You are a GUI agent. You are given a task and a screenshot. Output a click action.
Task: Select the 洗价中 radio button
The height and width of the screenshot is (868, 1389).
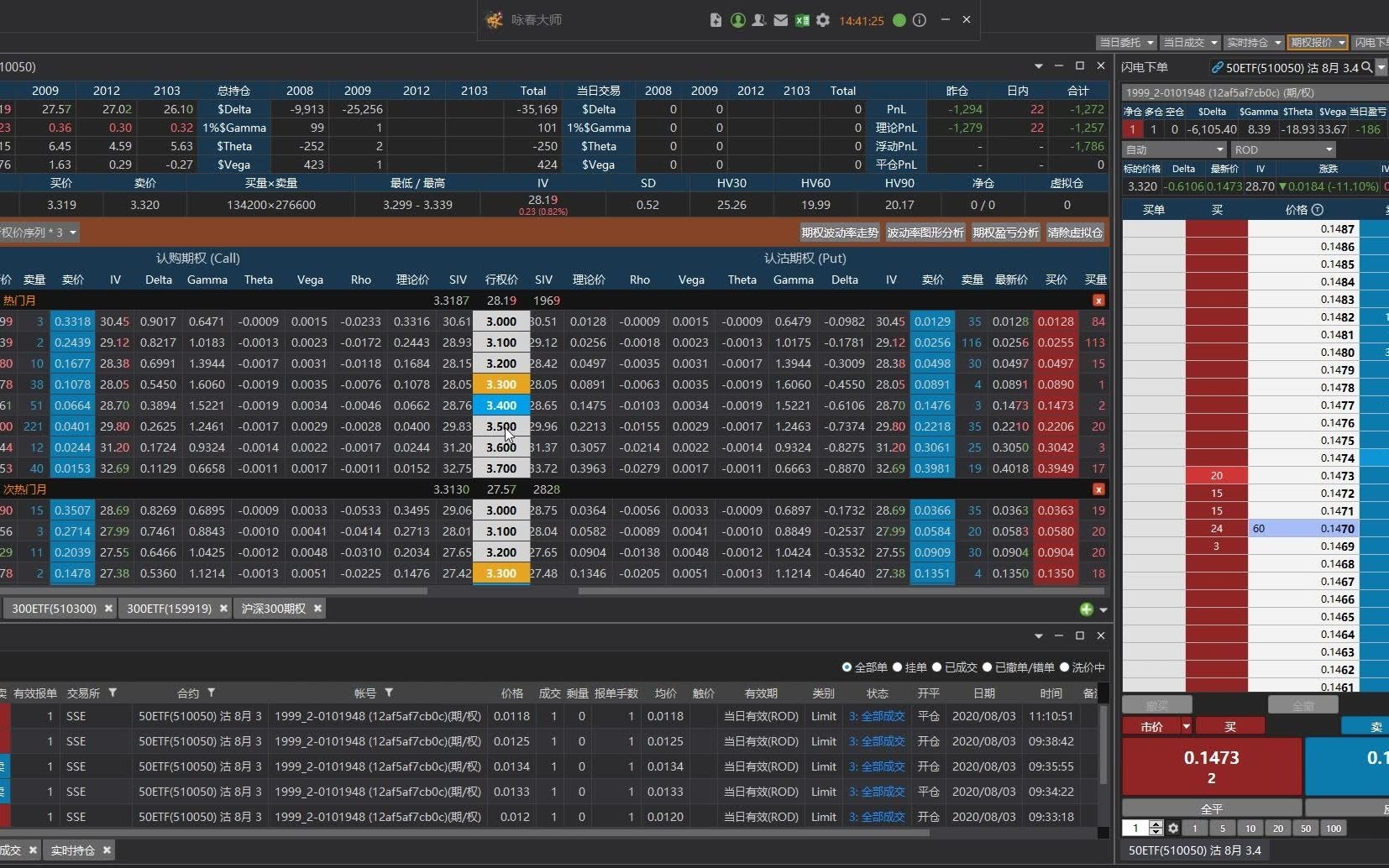pos(1064,667)
